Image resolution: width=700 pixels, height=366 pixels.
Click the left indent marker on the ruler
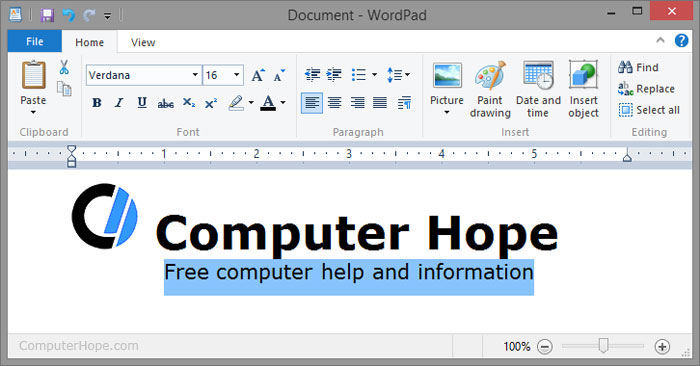click(x=71, y=156)
